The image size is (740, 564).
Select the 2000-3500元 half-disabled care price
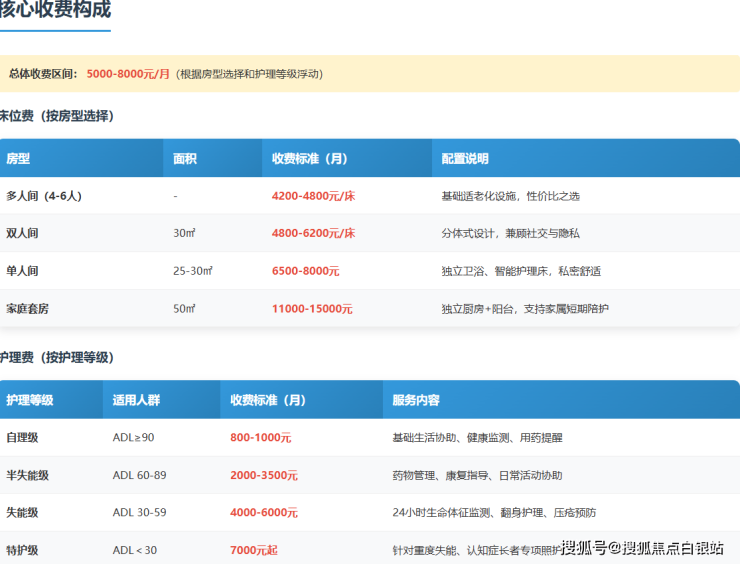(264, 475)
